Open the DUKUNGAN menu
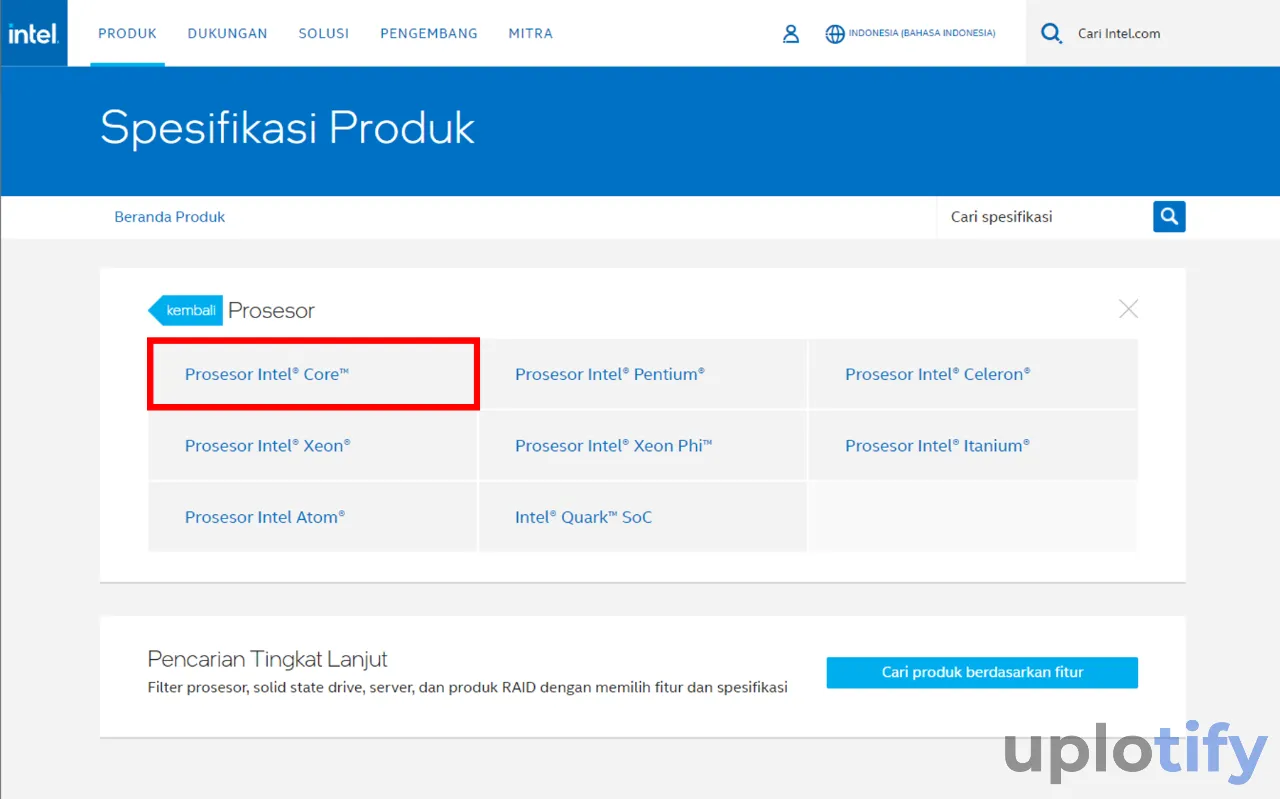Image resolution: width=1280 pixels, height=799 pixels. (227, 33)
